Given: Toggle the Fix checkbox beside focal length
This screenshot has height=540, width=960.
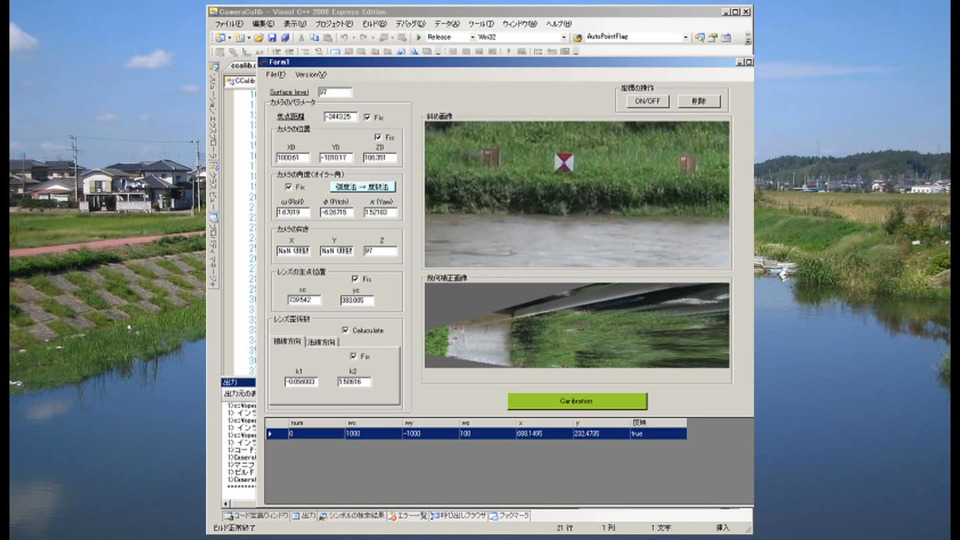Looking at the screenshot, I should coord(367,117).
